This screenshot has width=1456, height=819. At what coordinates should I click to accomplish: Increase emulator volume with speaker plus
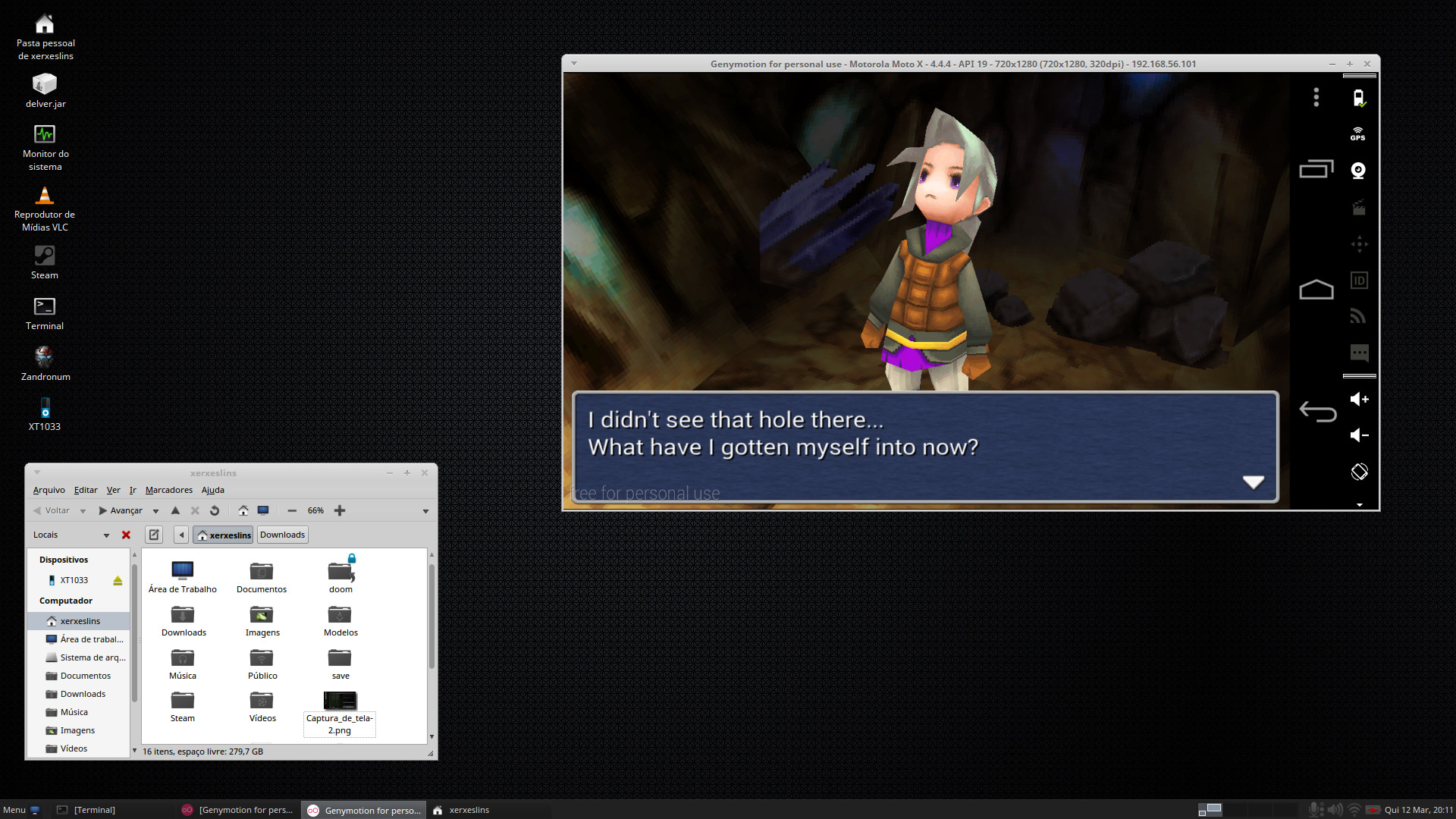click(x=1359, y=399)
